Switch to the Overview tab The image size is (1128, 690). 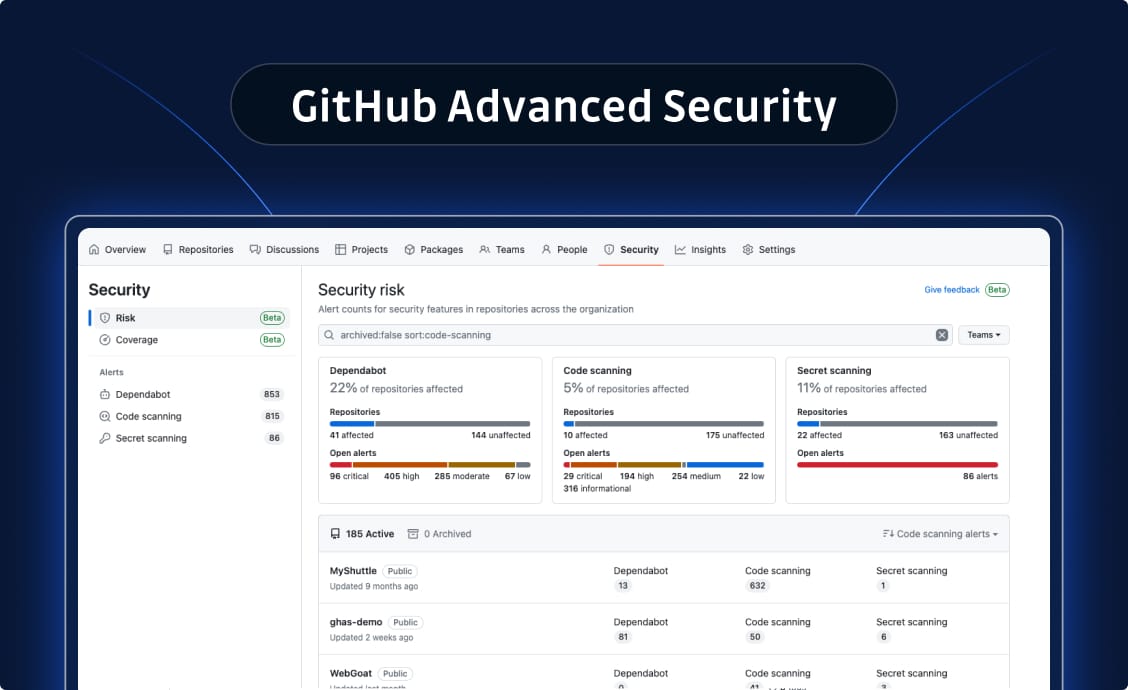coord(117,249)
